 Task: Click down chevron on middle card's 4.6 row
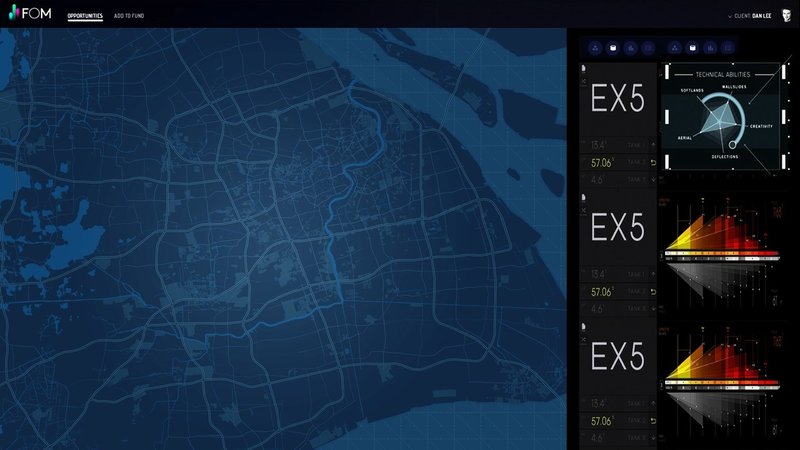click(653, 309)
